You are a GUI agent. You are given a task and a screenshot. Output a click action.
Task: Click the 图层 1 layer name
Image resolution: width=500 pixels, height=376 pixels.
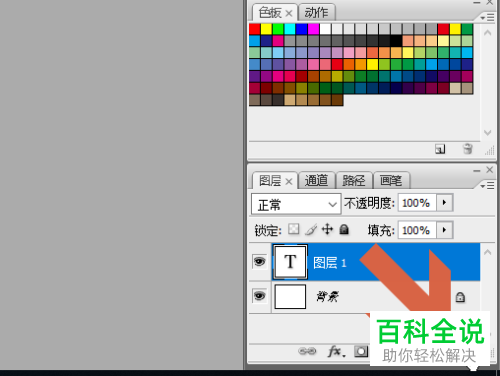coord(330,263)
